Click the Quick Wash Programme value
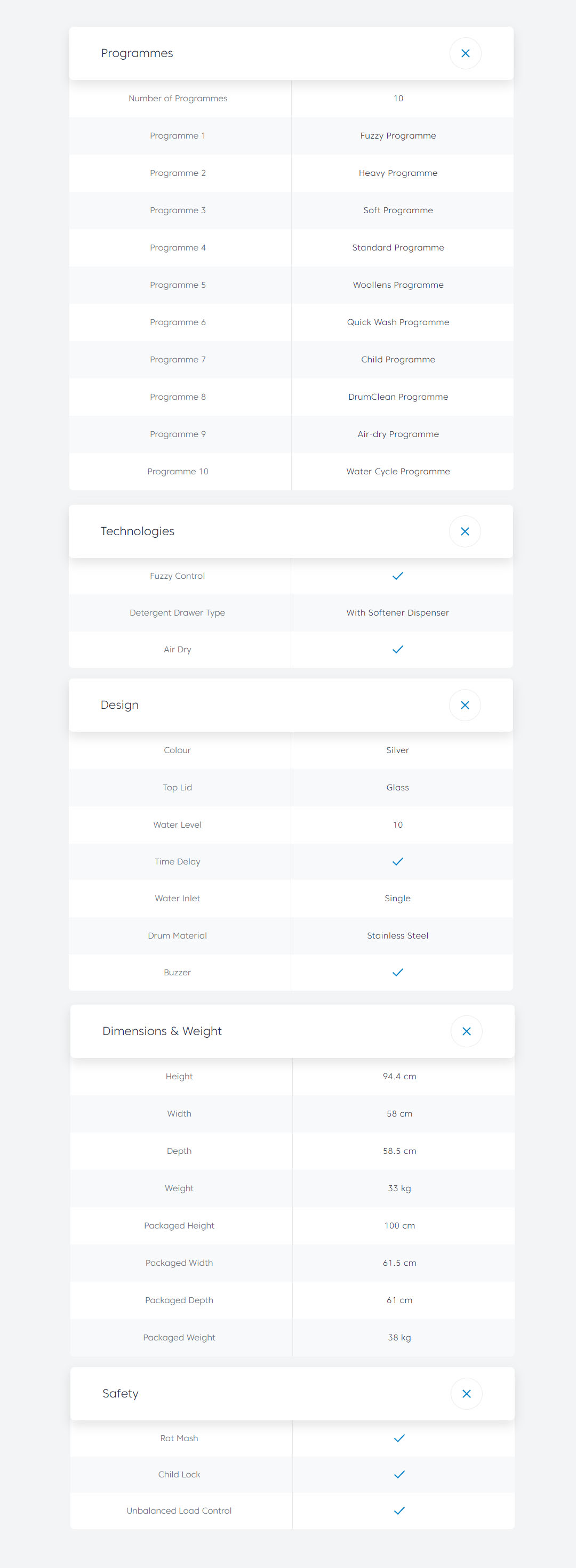Image resolution: width=576 pixels, height=1568 pixels. click(x=398, y=322)
